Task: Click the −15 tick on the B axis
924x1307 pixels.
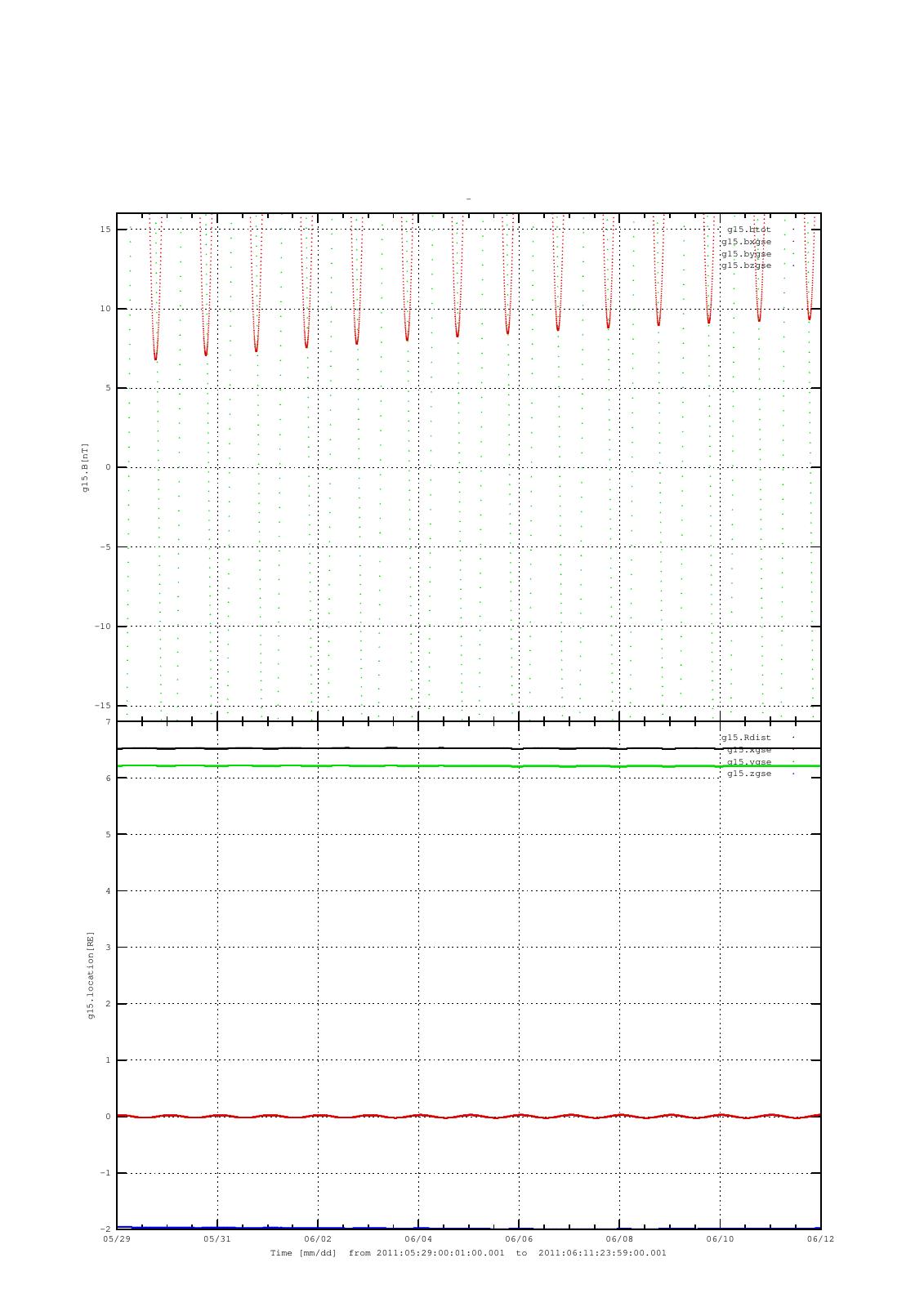Action: point(103,706)
